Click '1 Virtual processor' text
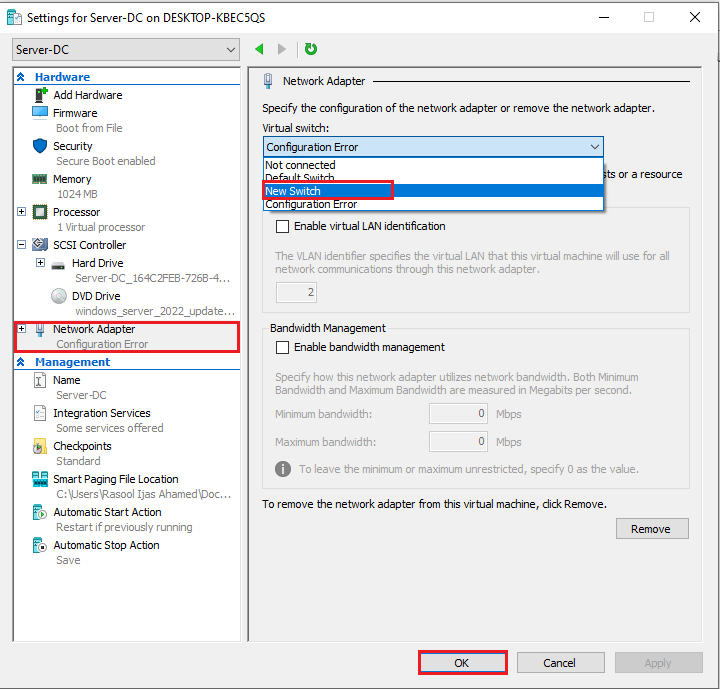The height and width of the screenshot is (689, 720). pyautogui.click(x=101, y=227)
